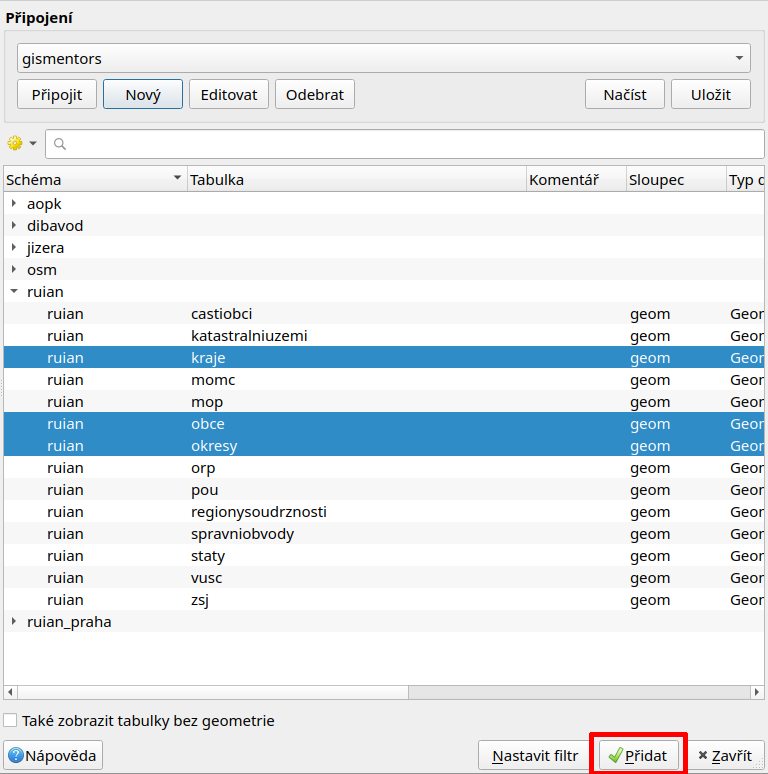Create a new connection with Nový
This screenshot has height=774, width=768.
[143, 94]
